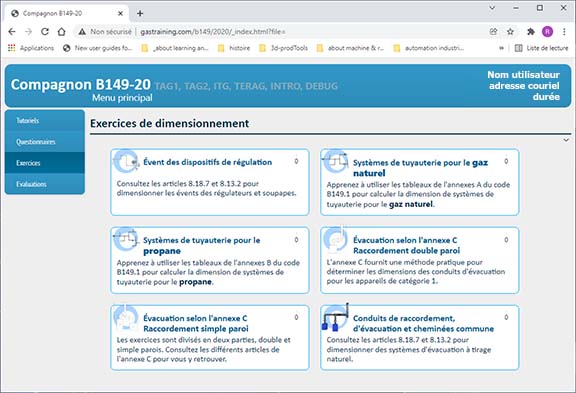Click the 'Raccordement double paroi' card icon
The height and width of the screenshot is (393, 576).
tap(335, 239)
